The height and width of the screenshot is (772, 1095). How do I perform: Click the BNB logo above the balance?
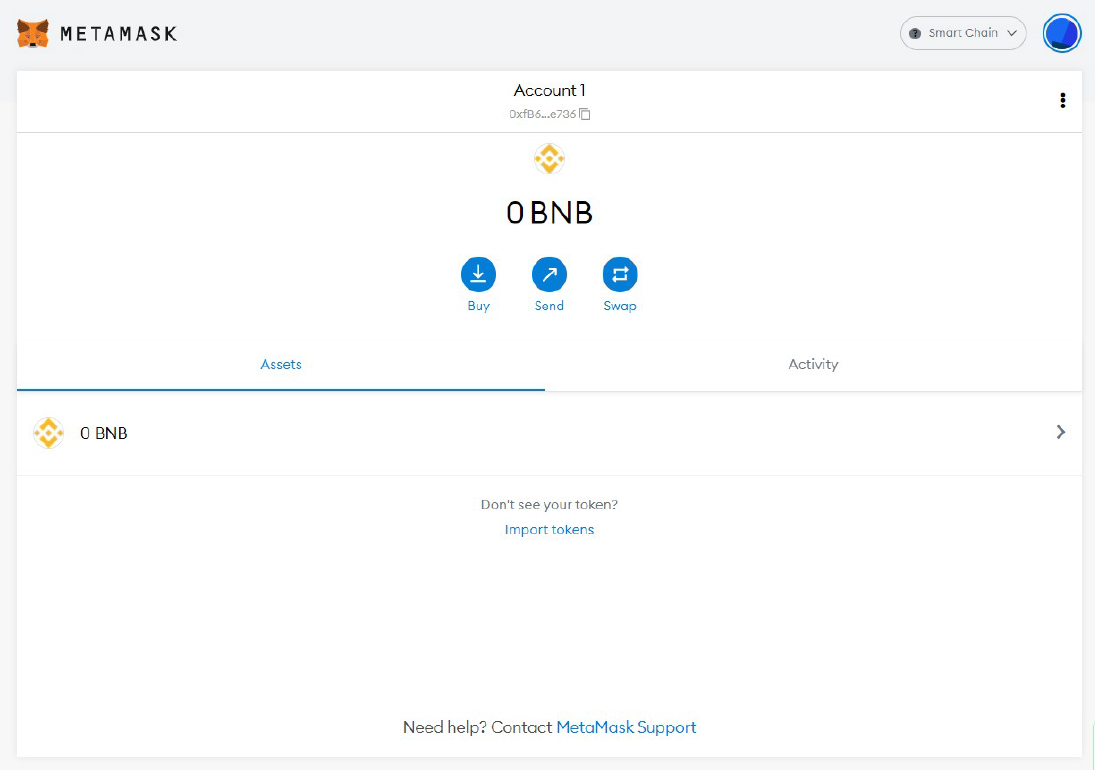tap(550, 159)
